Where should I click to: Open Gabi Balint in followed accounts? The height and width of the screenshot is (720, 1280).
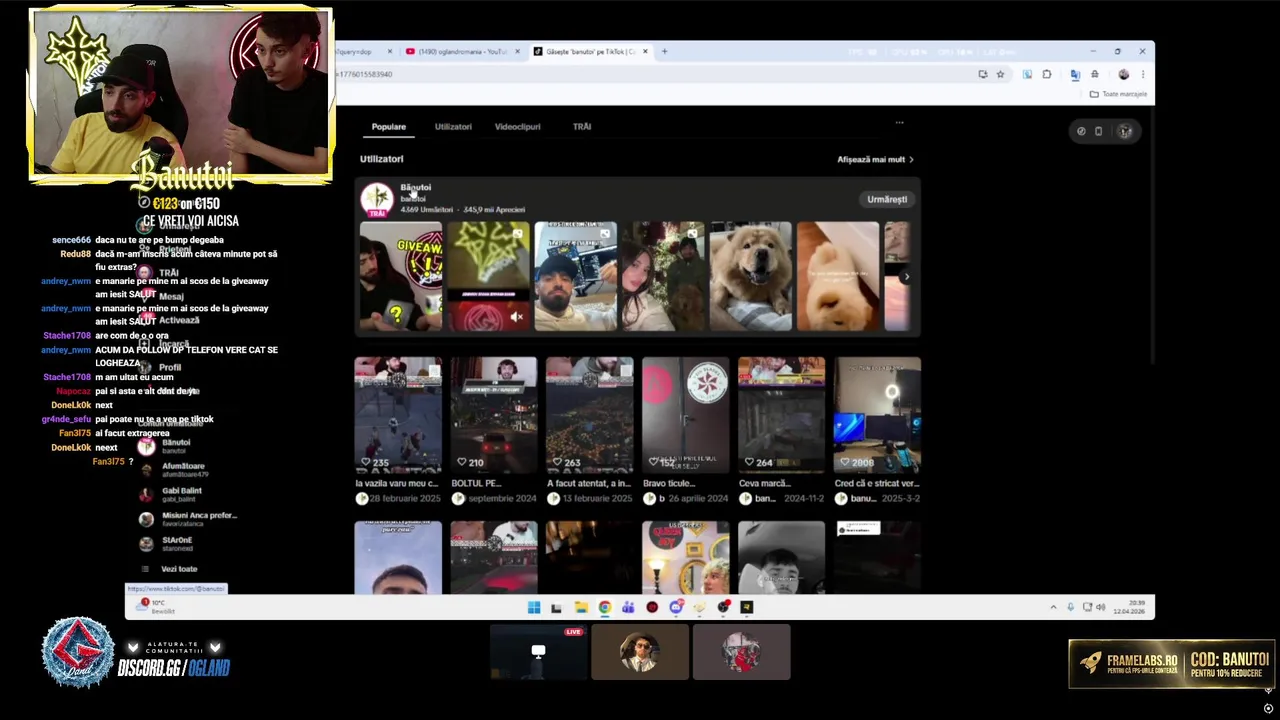pos(171,494)
